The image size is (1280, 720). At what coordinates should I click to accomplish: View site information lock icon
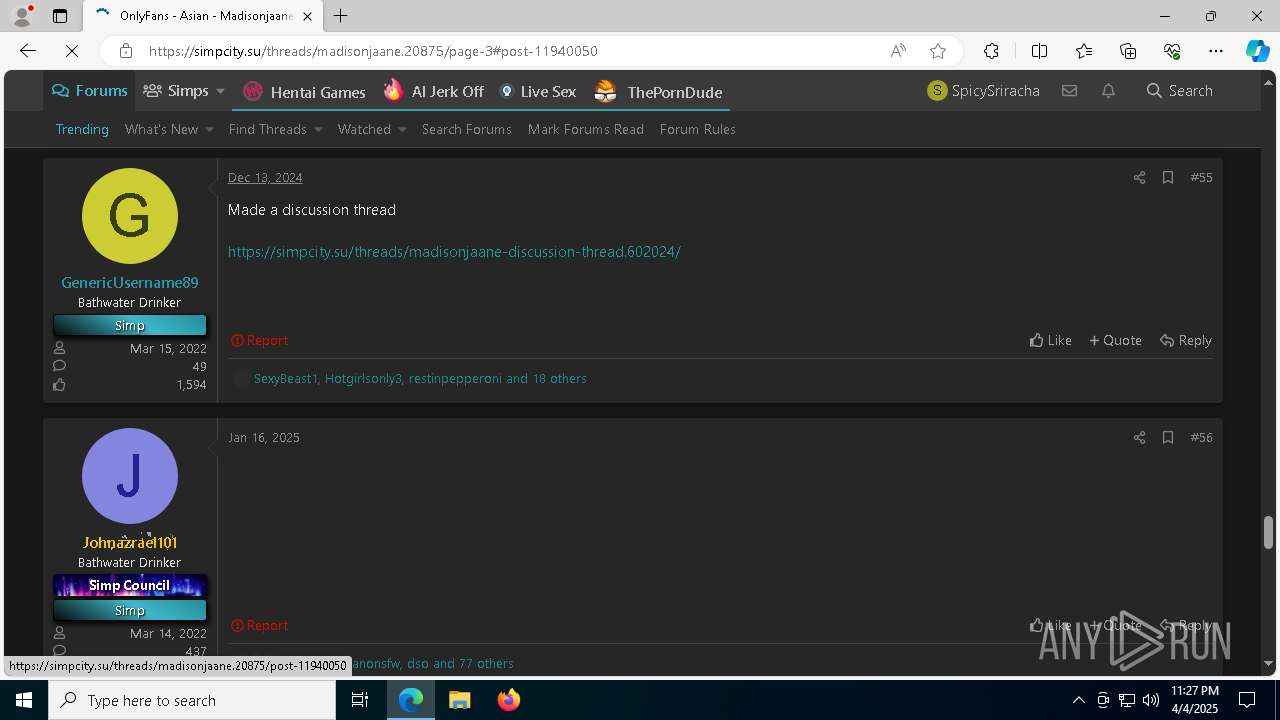[x=125, y=51]
